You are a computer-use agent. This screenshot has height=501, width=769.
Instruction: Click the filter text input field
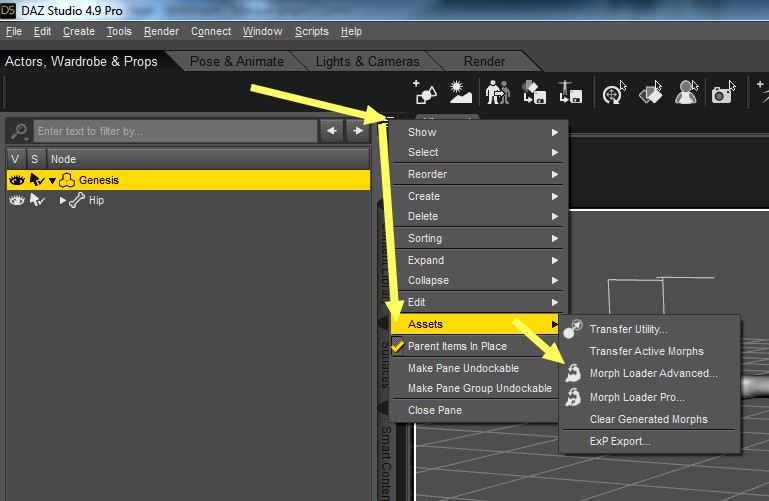point(176,131)
